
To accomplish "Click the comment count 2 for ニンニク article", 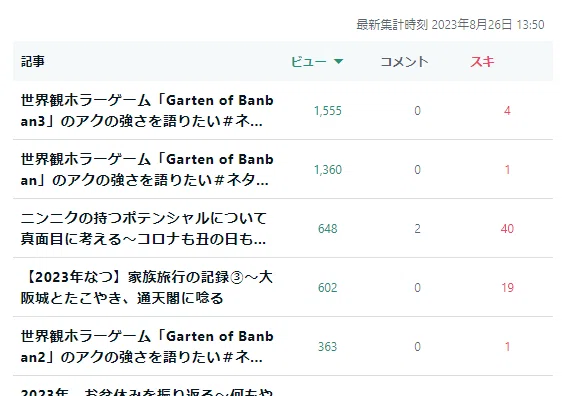I will coord(418,229).
